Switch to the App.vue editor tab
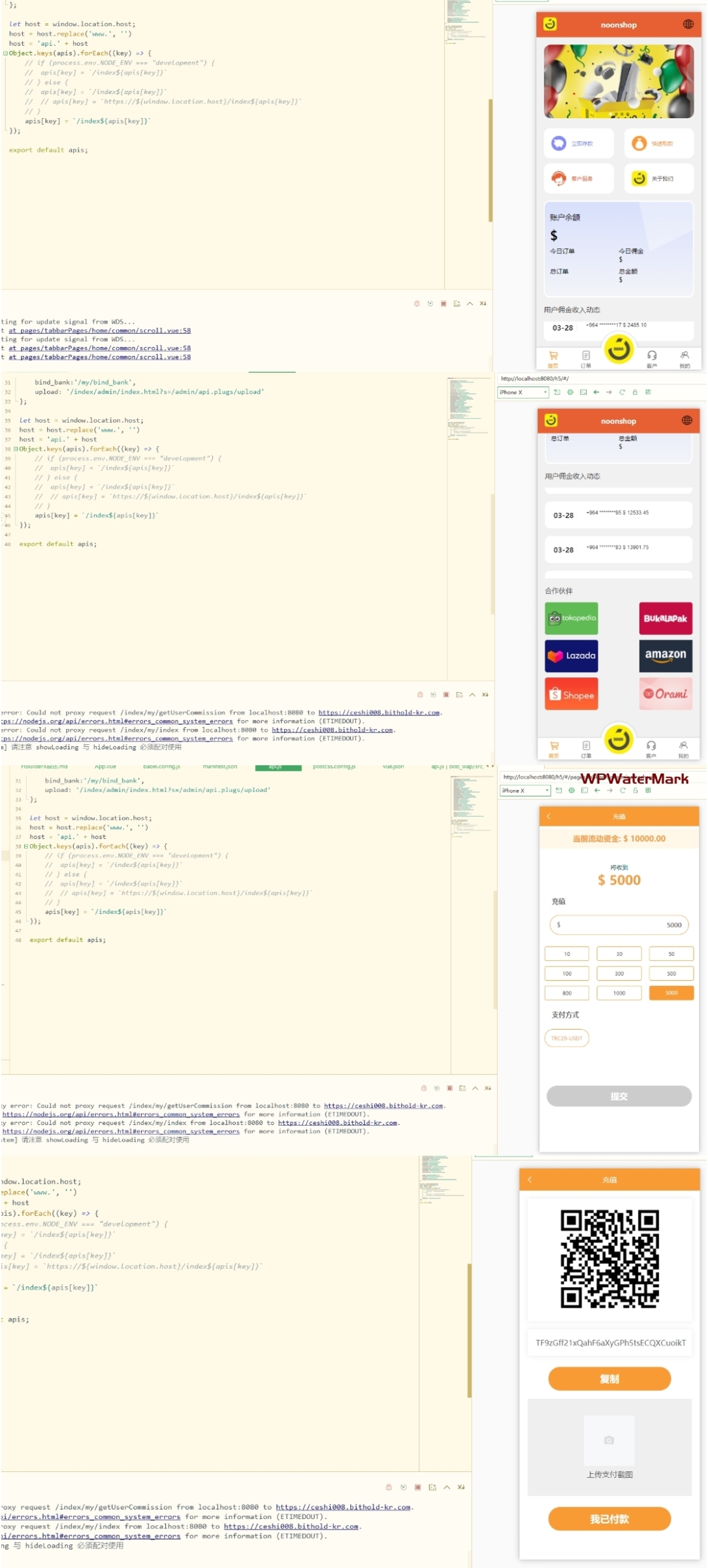708x1568 pixels. (x=105, y=766)
